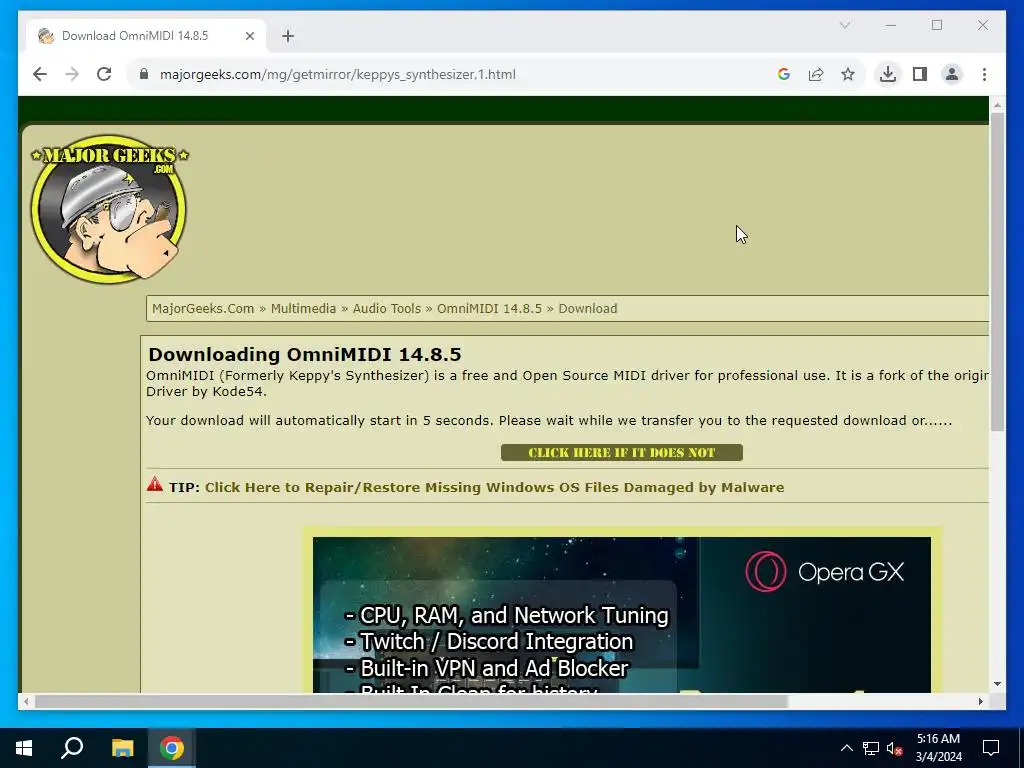Click the 'Downloading OmniMIDI 14.8.5' heading
Screen dimensions: 1024x768
[x=304, y=355]
